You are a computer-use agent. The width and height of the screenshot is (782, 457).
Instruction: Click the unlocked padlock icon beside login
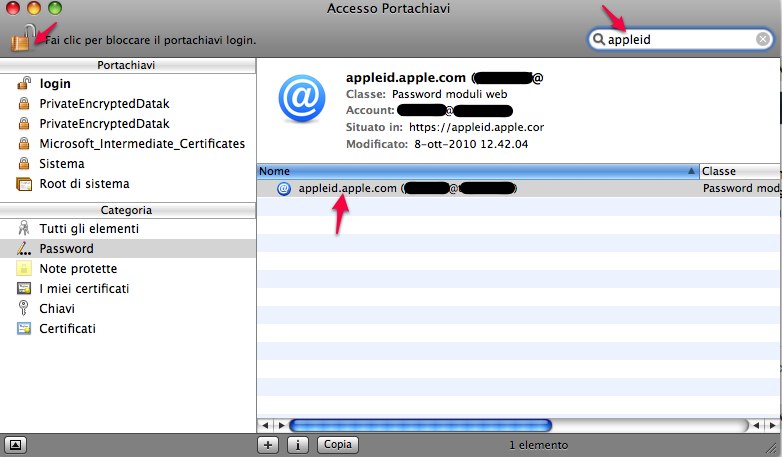click(x=23, y=83)
